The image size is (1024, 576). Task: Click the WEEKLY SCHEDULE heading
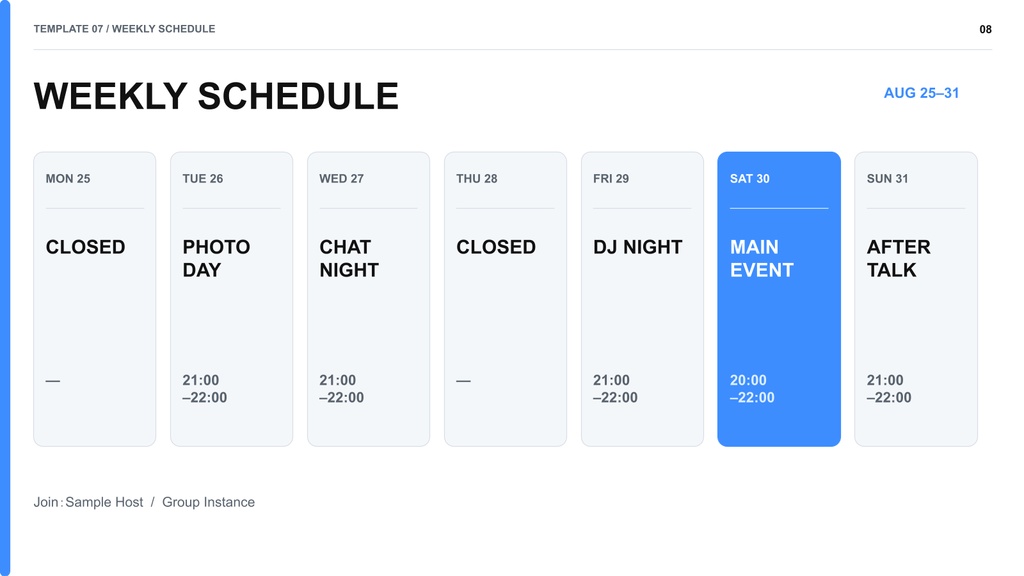click(216, 96)
